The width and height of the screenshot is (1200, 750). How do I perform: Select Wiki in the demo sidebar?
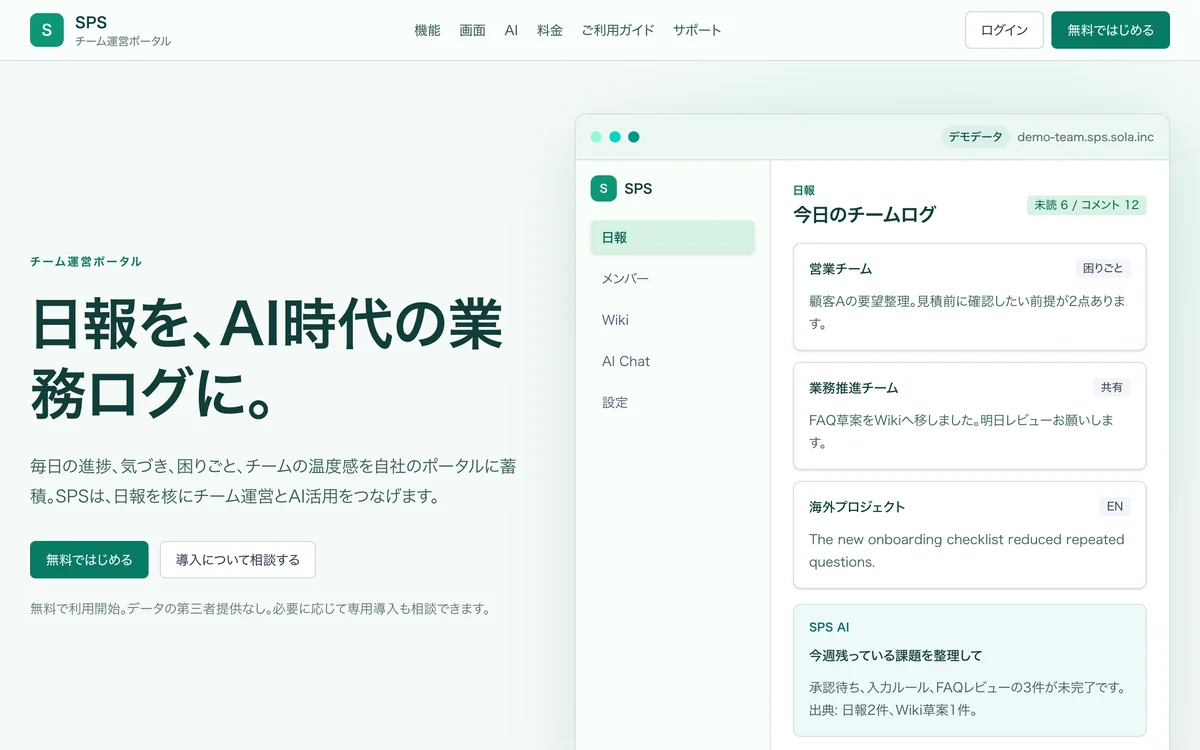672,320
